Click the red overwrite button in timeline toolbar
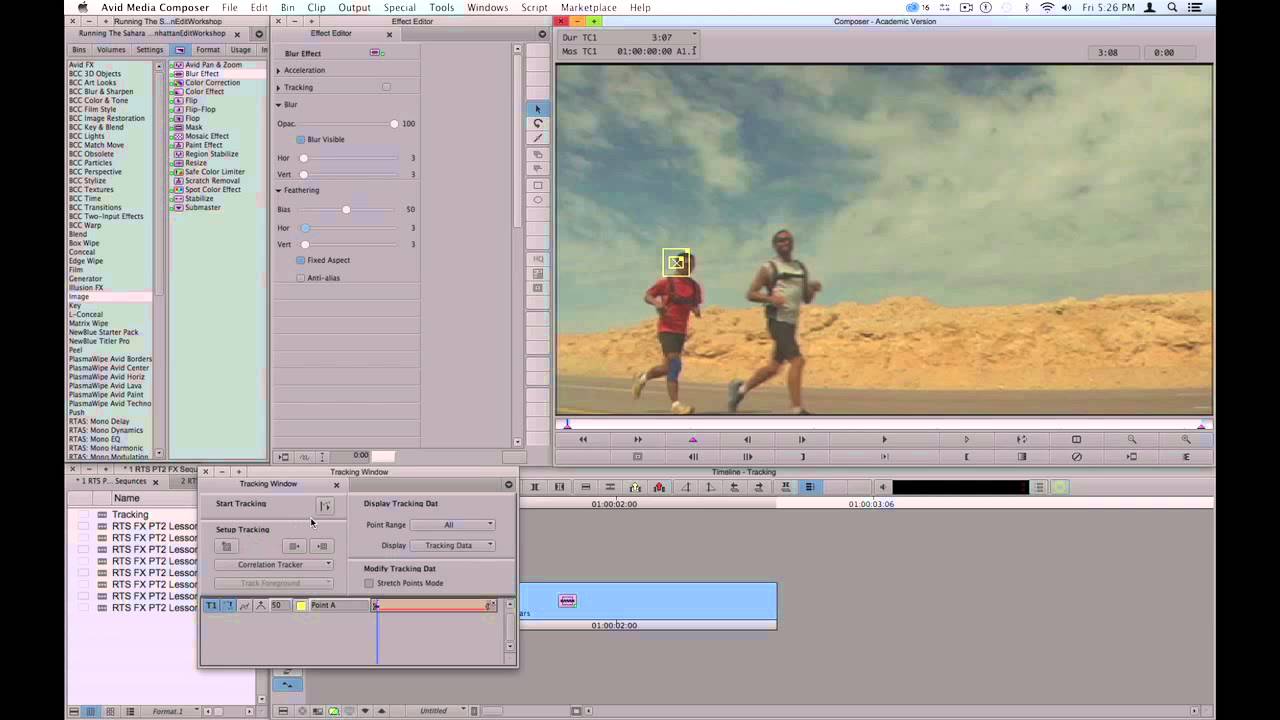 tap(659, 487)
